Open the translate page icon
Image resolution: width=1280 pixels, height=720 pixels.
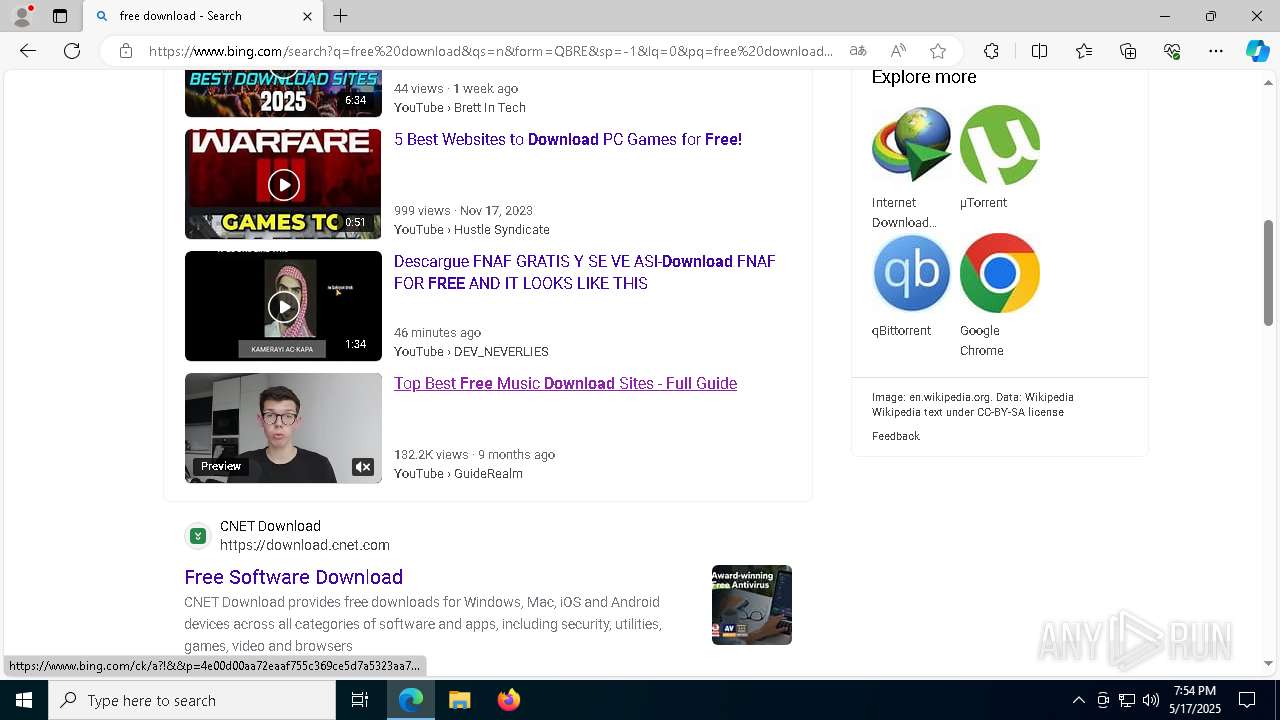tap(858, 51)
